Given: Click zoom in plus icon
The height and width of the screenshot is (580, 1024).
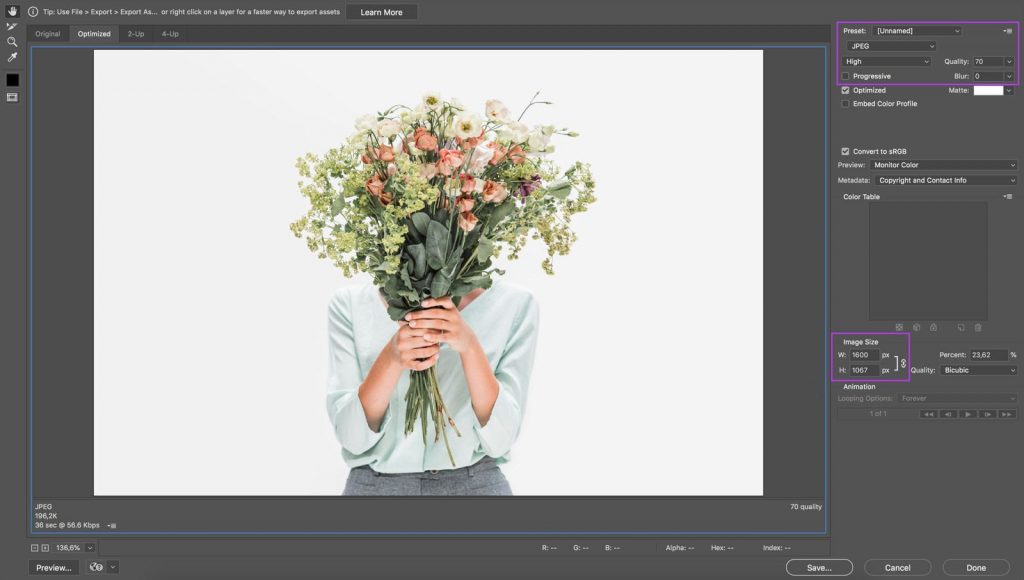Looking at the screenshot, I should point(45,548).
